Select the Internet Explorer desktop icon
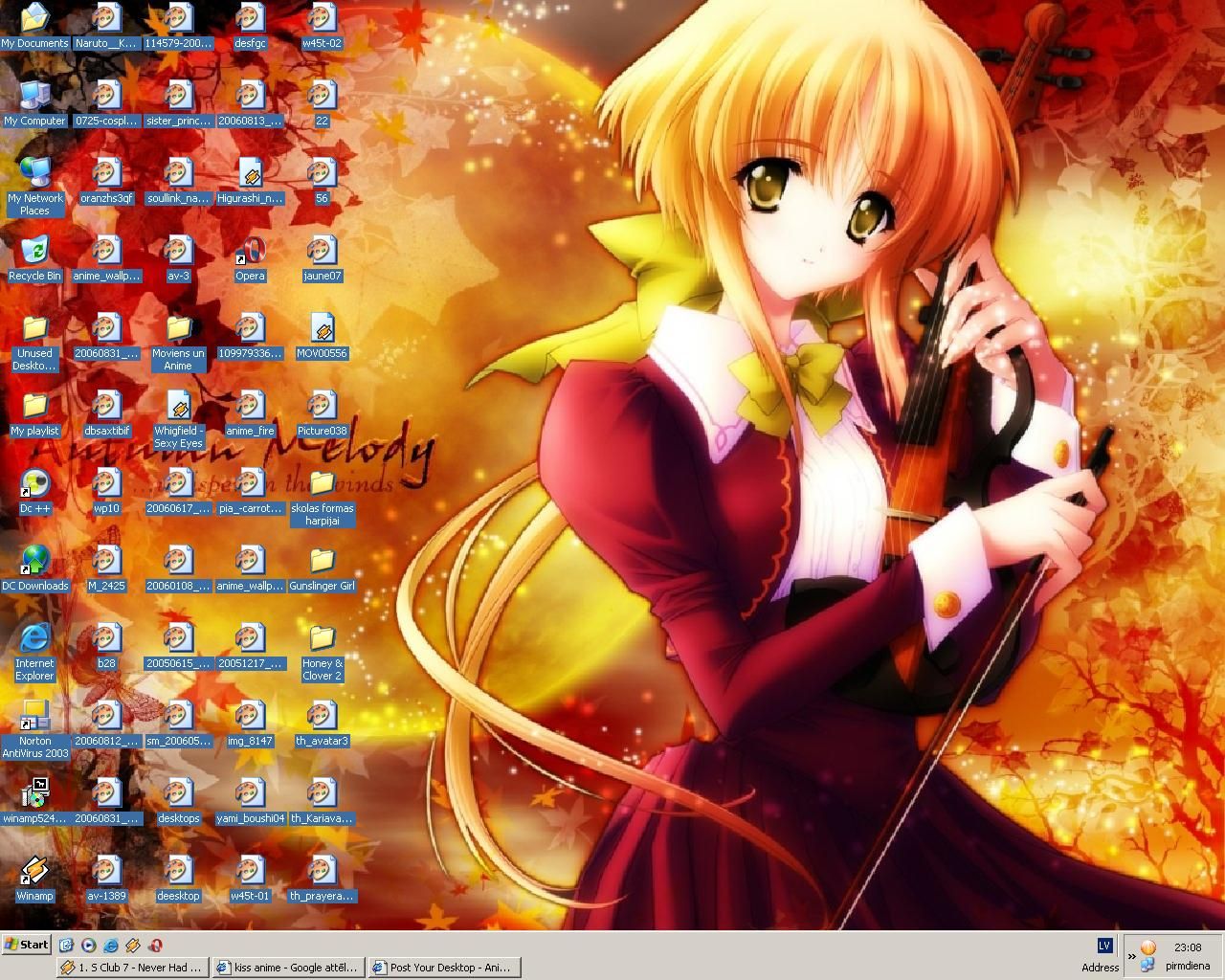The width and height of the screenshot is (1225, 980). point(34,652)
